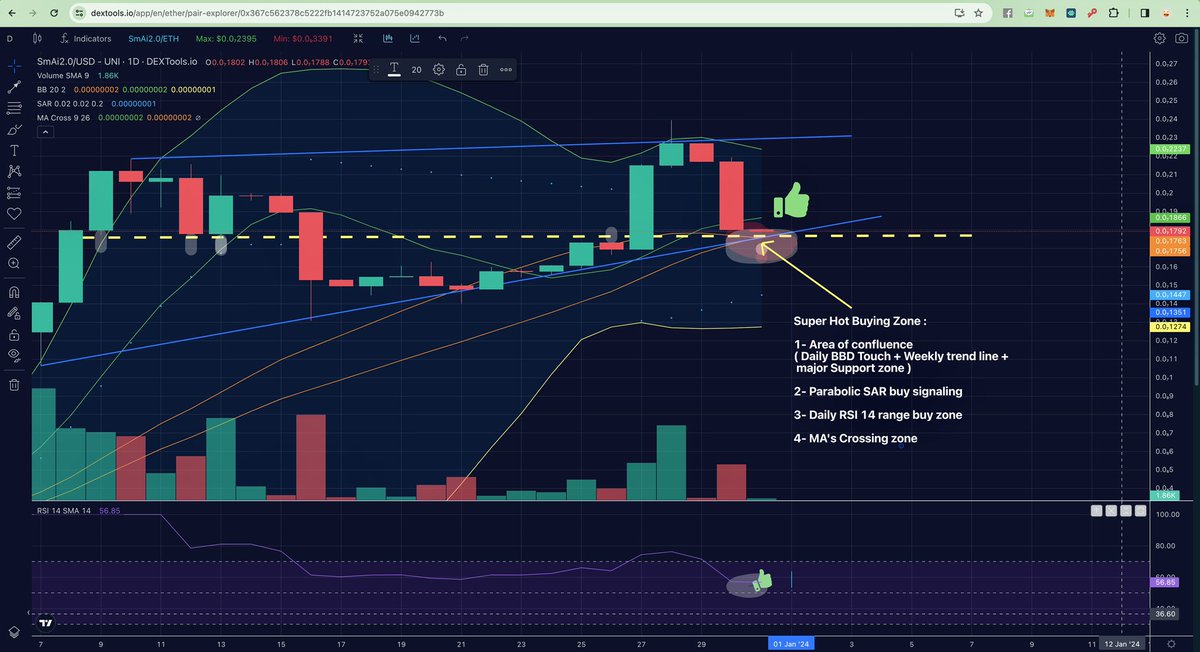The width and height of the screenshot is (1200, 652).
Task: Click the 01 Jan '24 date label
Action: [x=791, y=643]
